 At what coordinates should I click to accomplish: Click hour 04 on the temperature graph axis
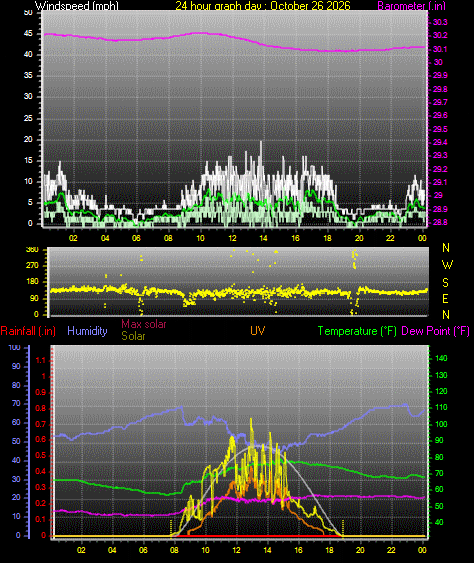click(x=112, y=550)
